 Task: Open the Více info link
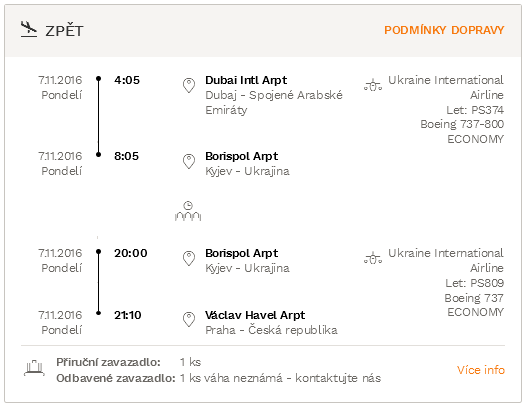pyautogui.click(x=481, y=370)
